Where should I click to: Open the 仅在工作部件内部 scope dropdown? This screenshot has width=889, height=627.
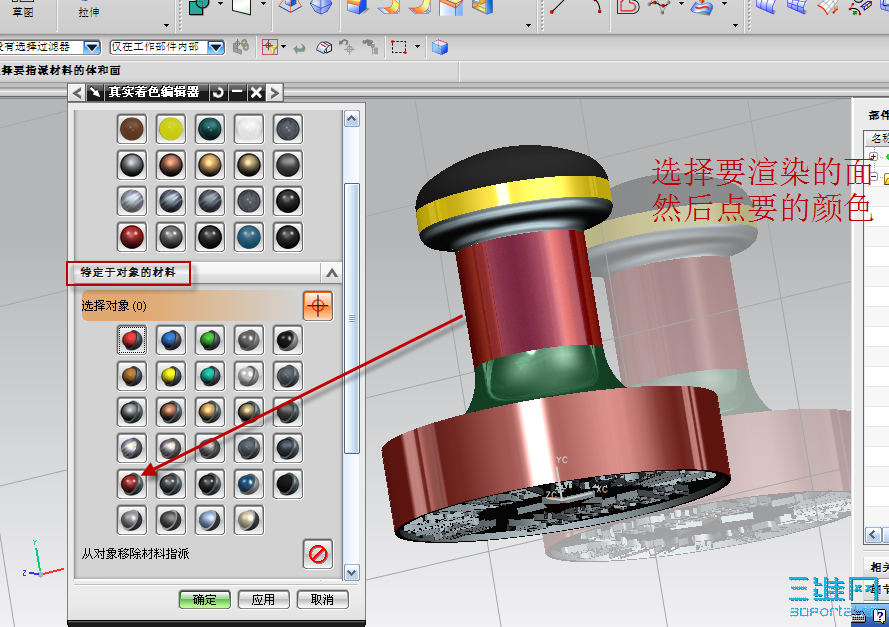pyautogui.click(x=215, y=47)
